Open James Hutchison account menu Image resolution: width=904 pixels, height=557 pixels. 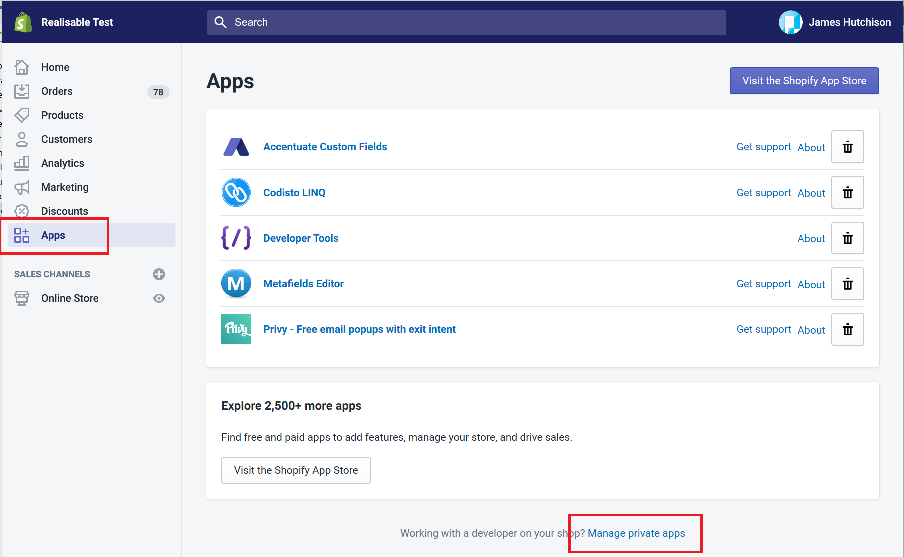(835, 22)
